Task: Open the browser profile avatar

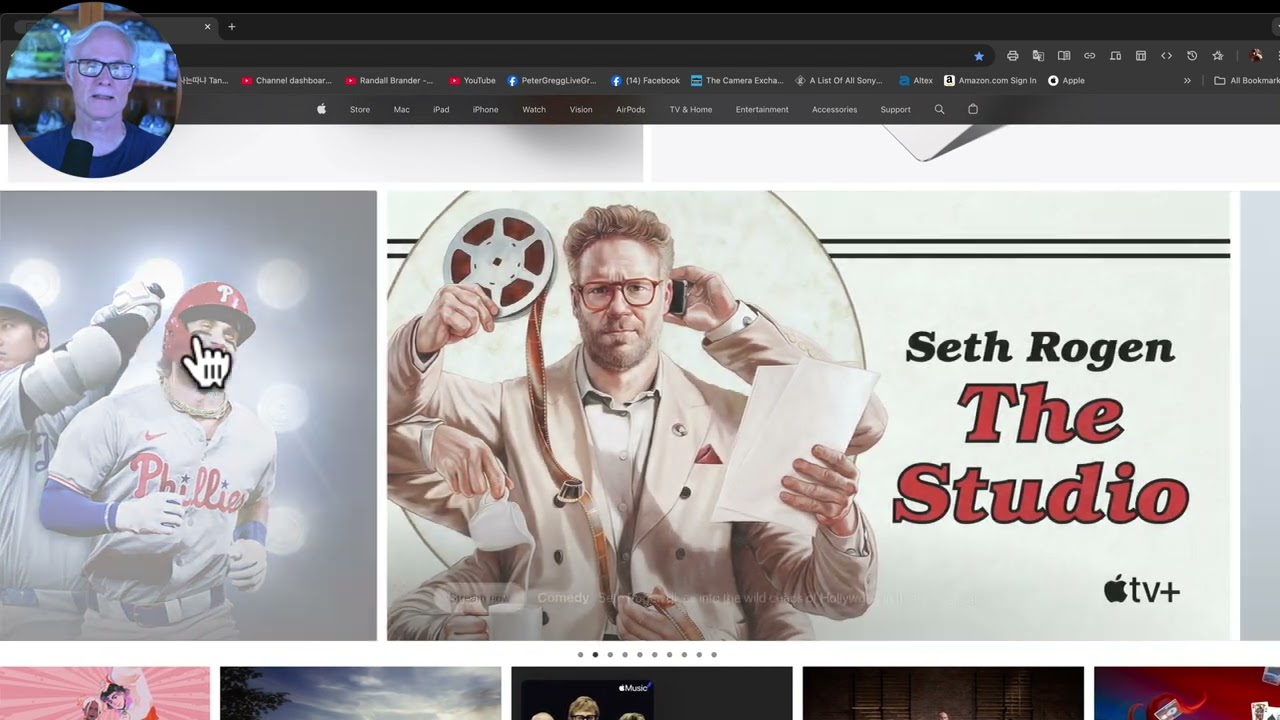Action: click(x=1256, y=56)
